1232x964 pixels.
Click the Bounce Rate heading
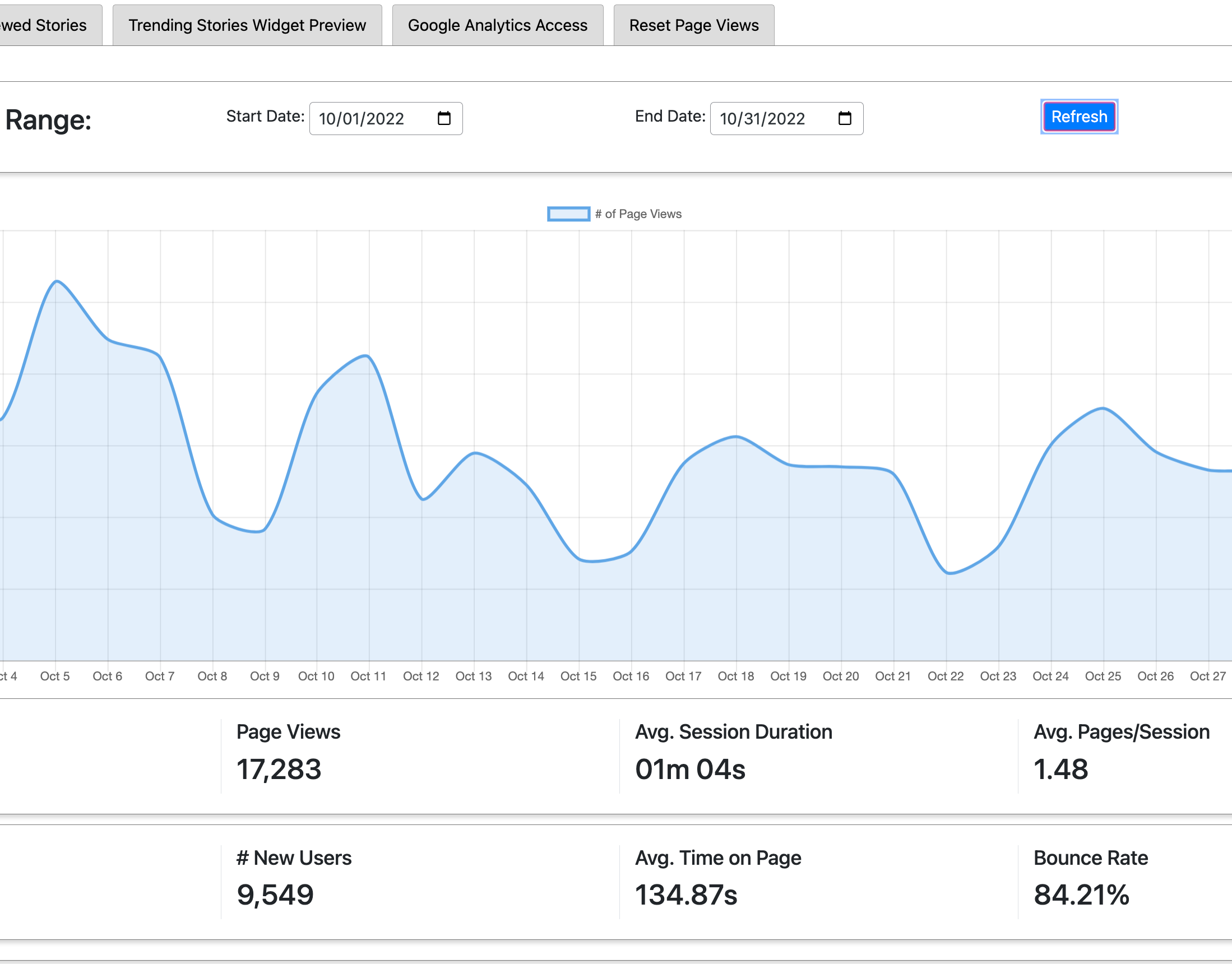pyautogui.click(x=1091, y=858)
